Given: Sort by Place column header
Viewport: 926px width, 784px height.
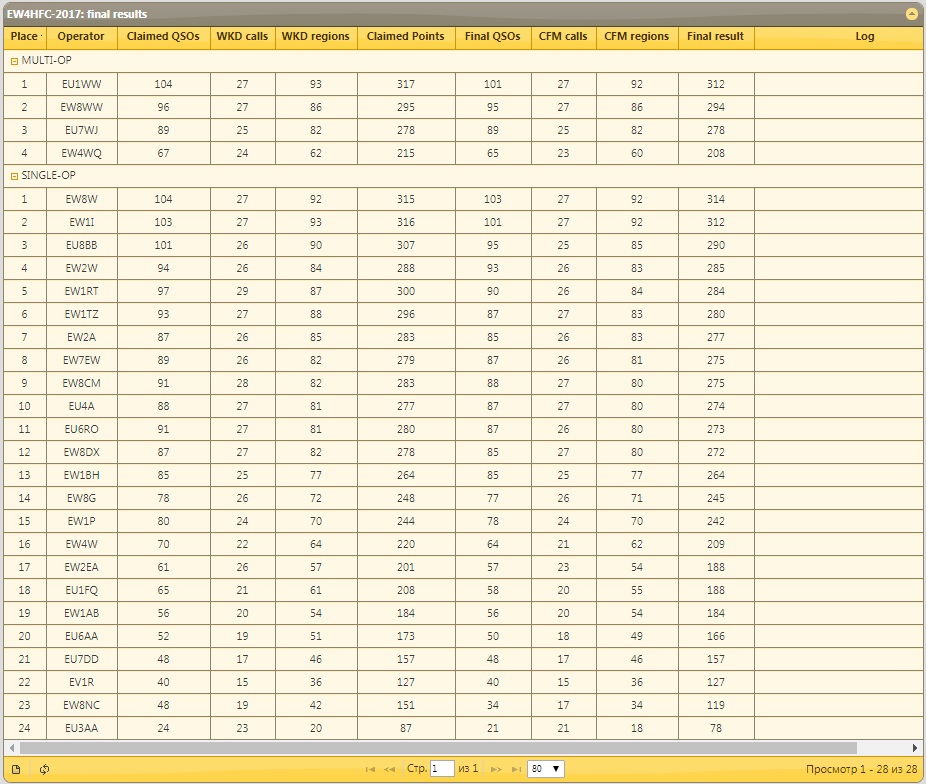Looking at the screenshot, I should point(24,37).
